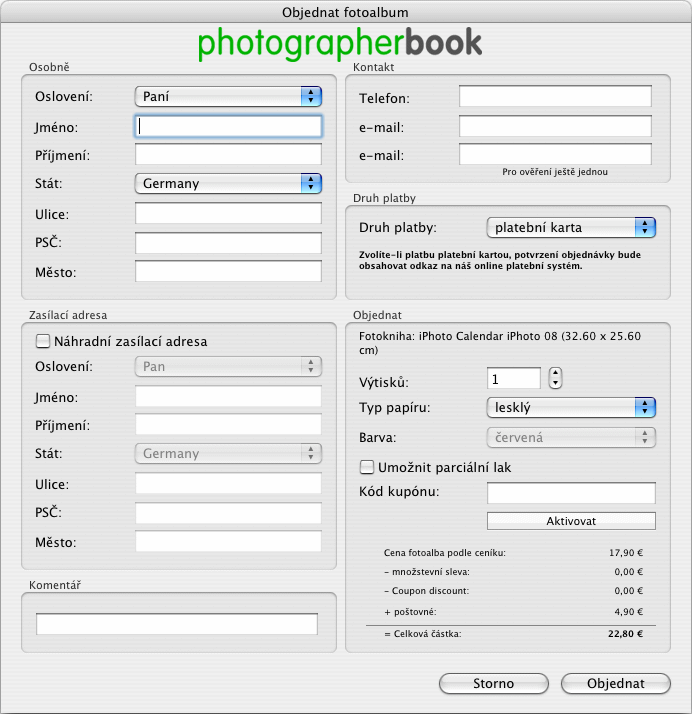Viewport: 692px width, 714px height.
Task: Click the Ulice field in Osobně section
Action: tap(228, 214)
